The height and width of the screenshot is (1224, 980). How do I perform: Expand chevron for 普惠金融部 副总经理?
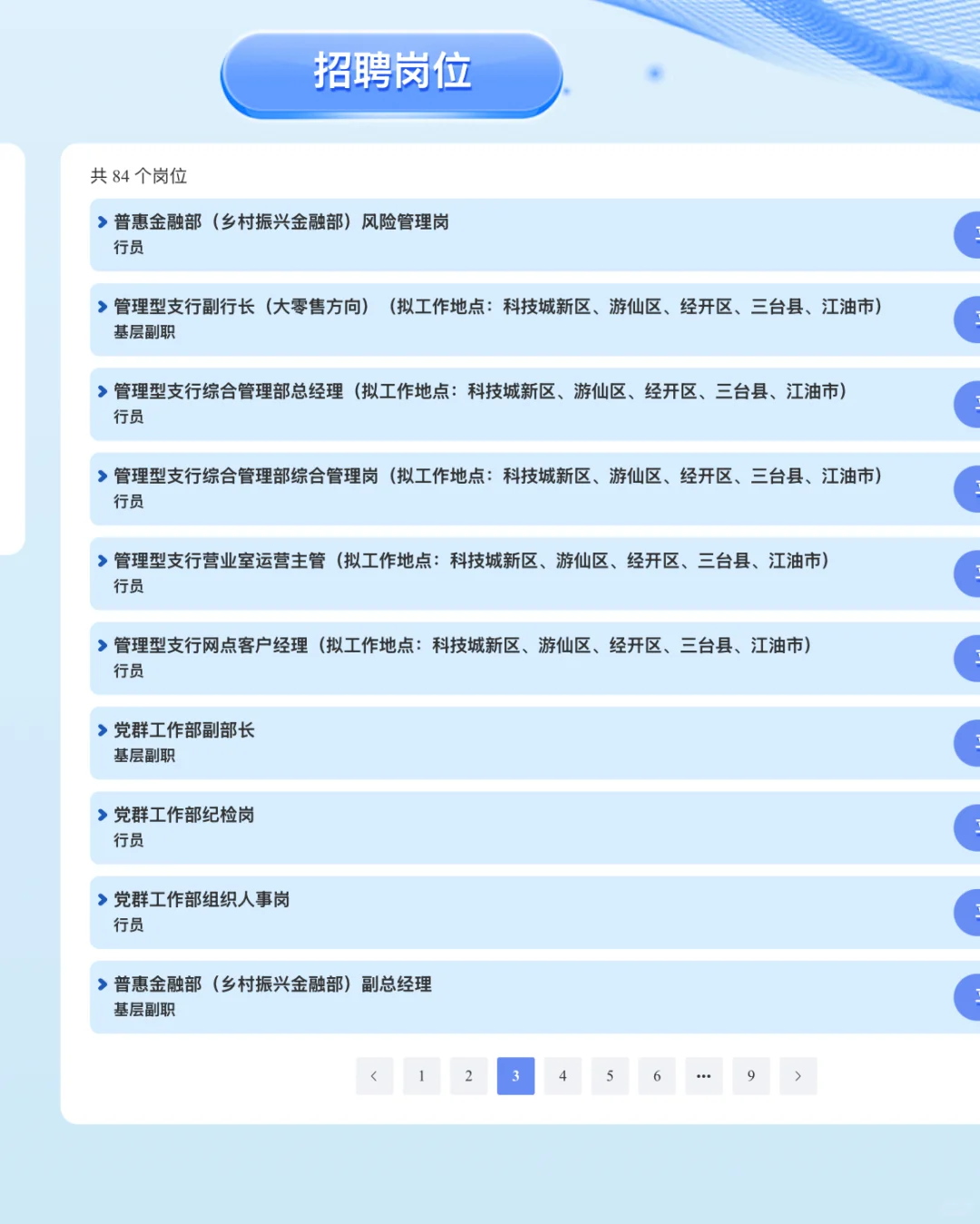(x=103, y=984)
